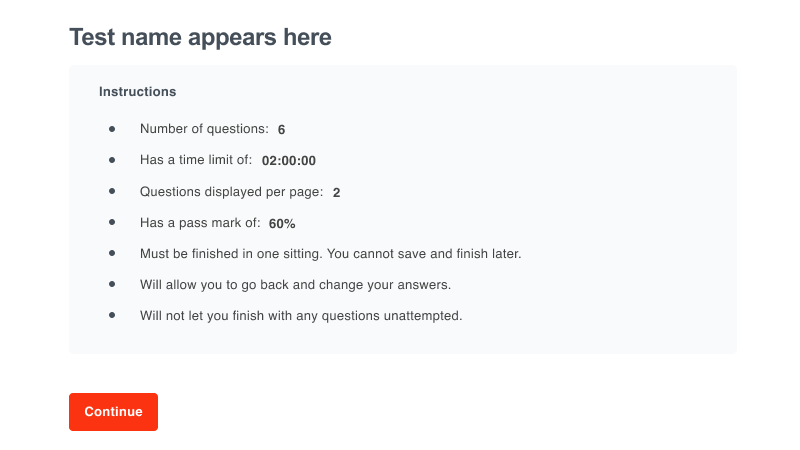Viewport: 800px width, 450px height.
Task: Click the "Has a time limit of:" label
Action: [x=196, y=160]
